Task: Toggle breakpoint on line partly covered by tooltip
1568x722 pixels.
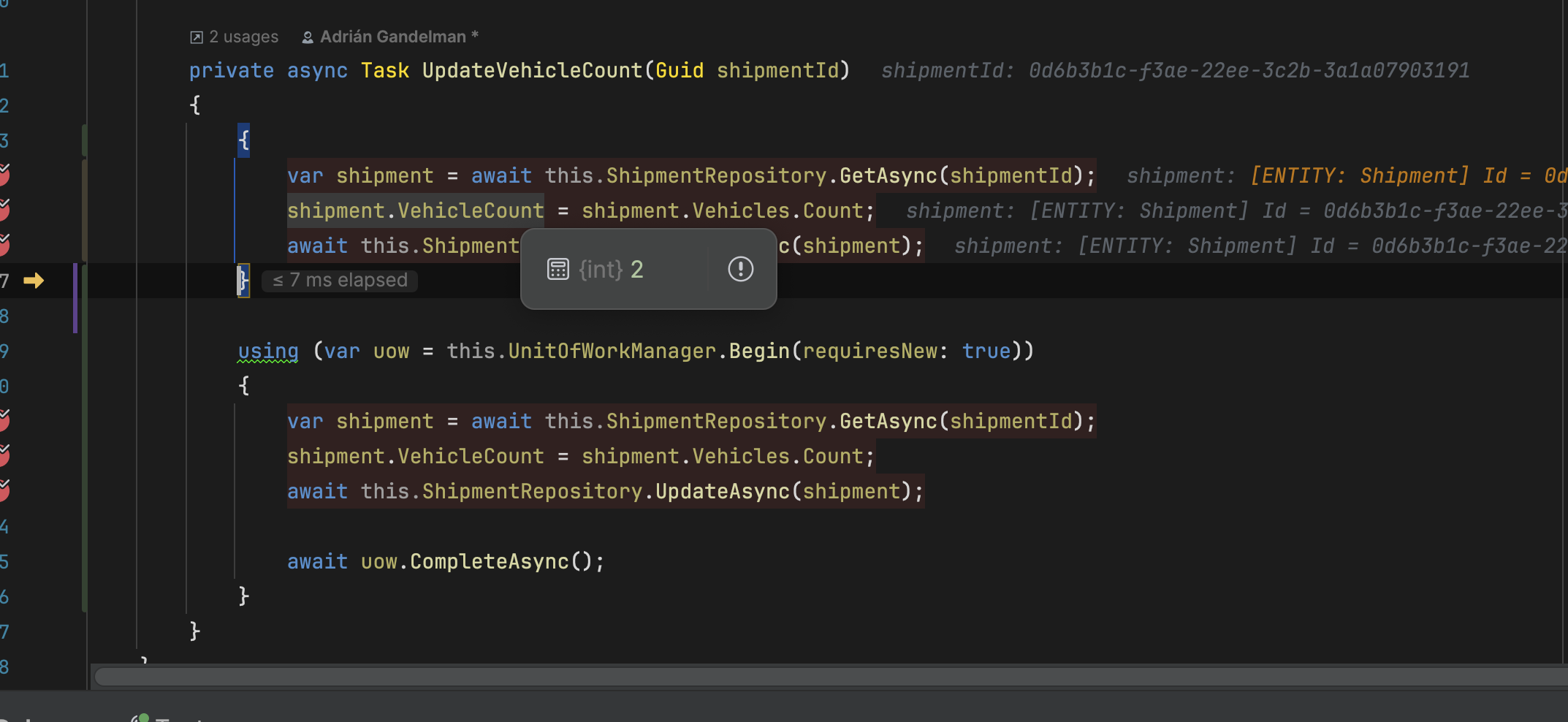Action: (4, 246)
